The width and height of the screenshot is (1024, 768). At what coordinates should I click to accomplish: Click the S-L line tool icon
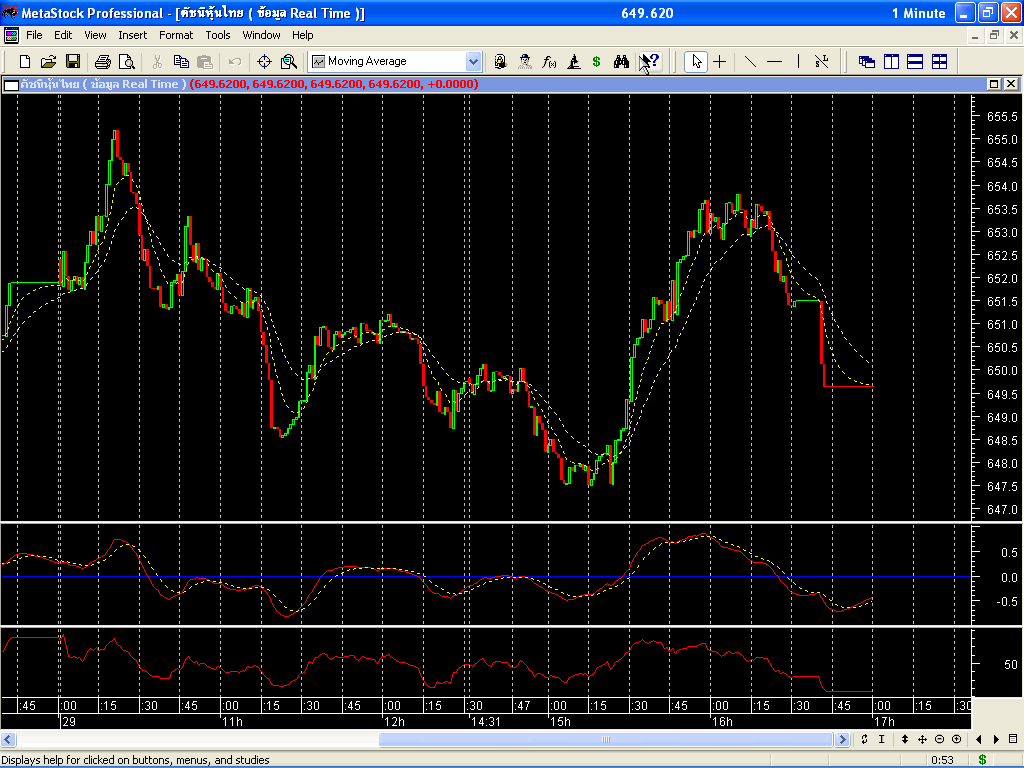point(822,61)
